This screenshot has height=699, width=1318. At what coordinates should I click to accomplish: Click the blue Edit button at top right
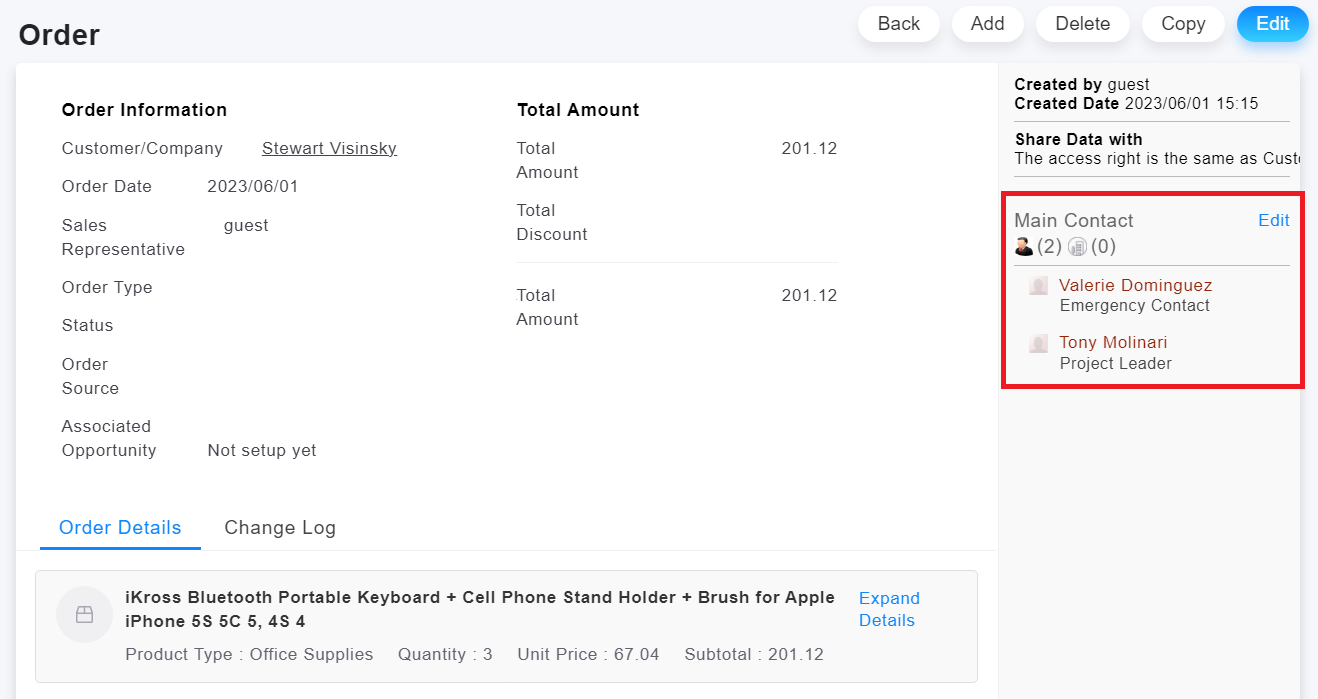1272,24
